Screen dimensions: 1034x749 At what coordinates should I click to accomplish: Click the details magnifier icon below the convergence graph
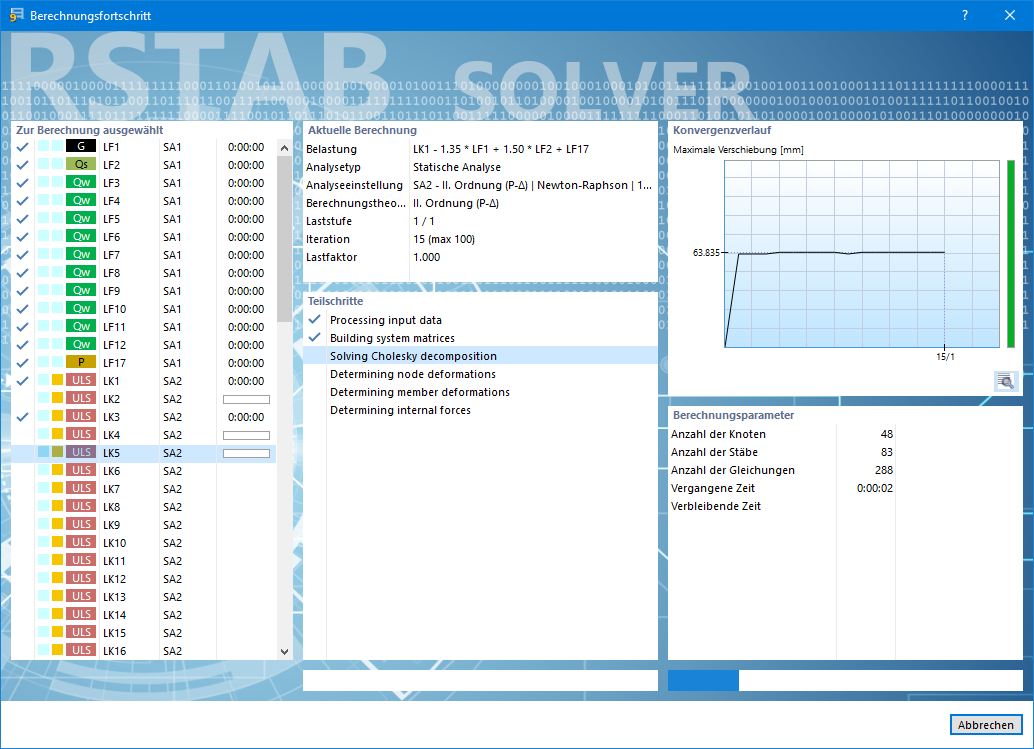point(1005,381)
